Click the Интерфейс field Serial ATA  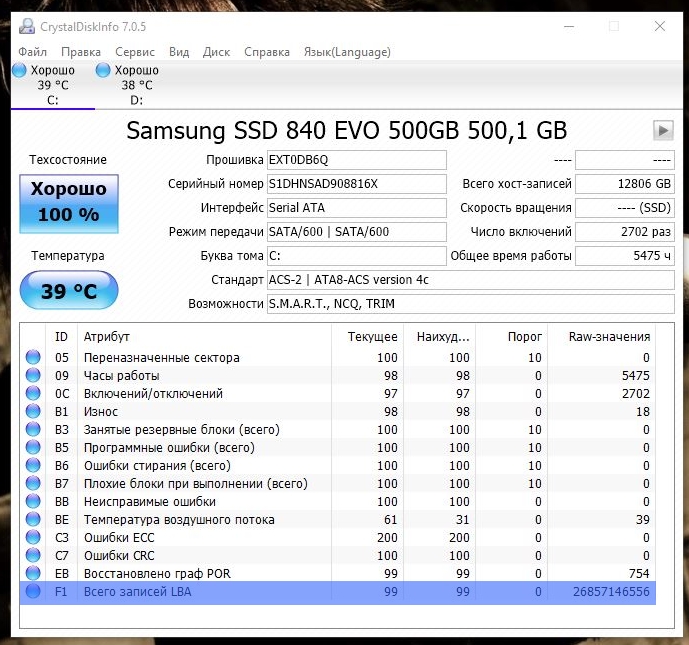(357, 208)
